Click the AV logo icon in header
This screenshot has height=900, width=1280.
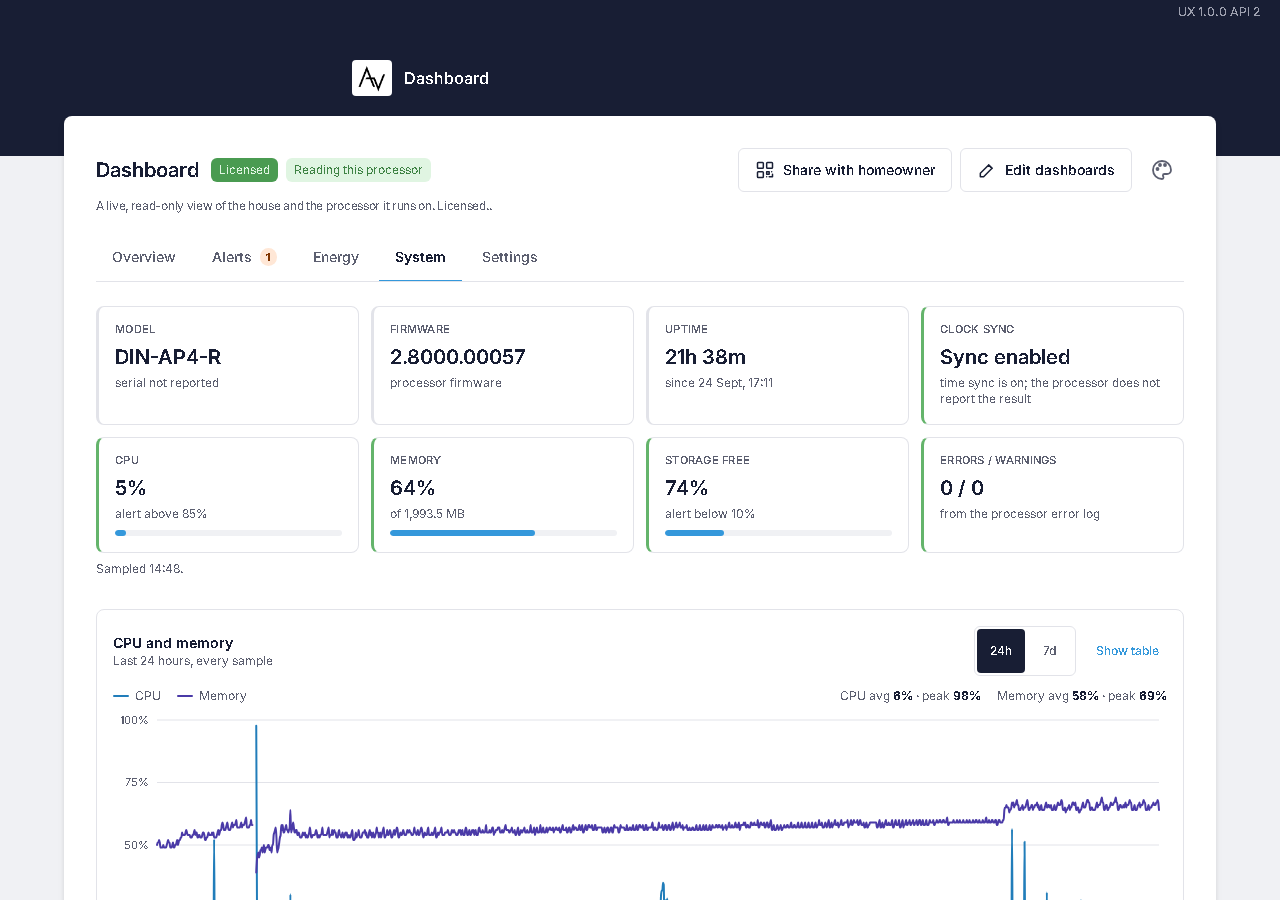pyautogui.click(x=372, y=78)
